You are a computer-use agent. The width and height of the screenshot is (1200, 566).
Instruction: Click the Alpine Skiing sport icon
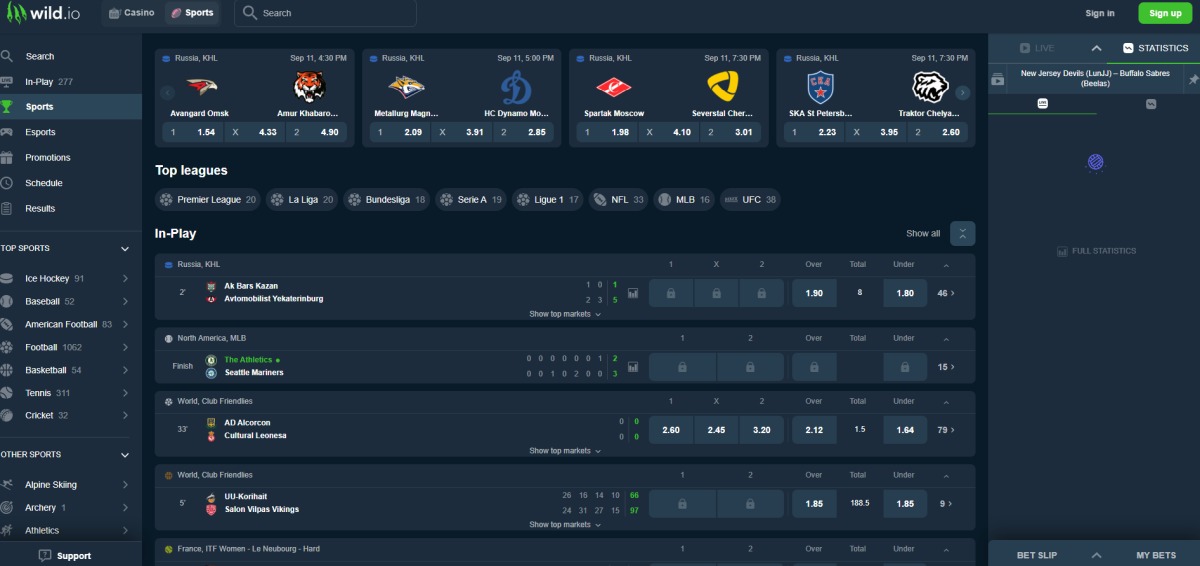[7, 485]
